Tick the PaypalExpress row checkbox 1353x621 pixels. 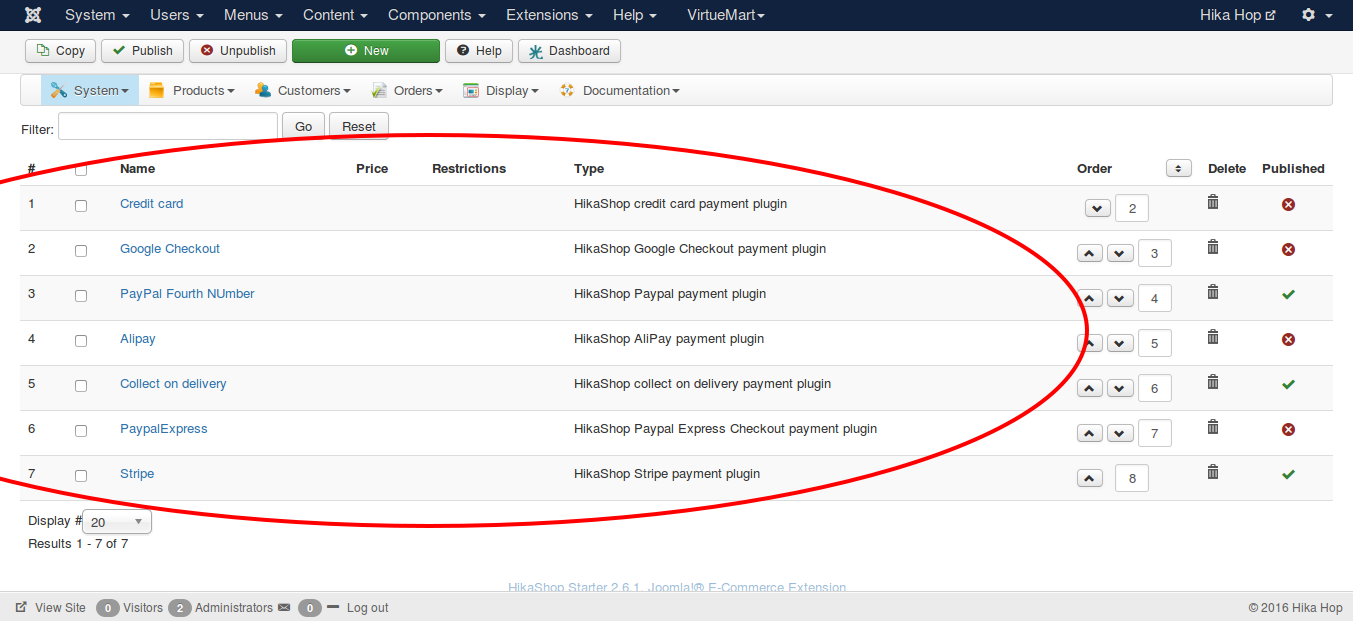click(81, 431)
